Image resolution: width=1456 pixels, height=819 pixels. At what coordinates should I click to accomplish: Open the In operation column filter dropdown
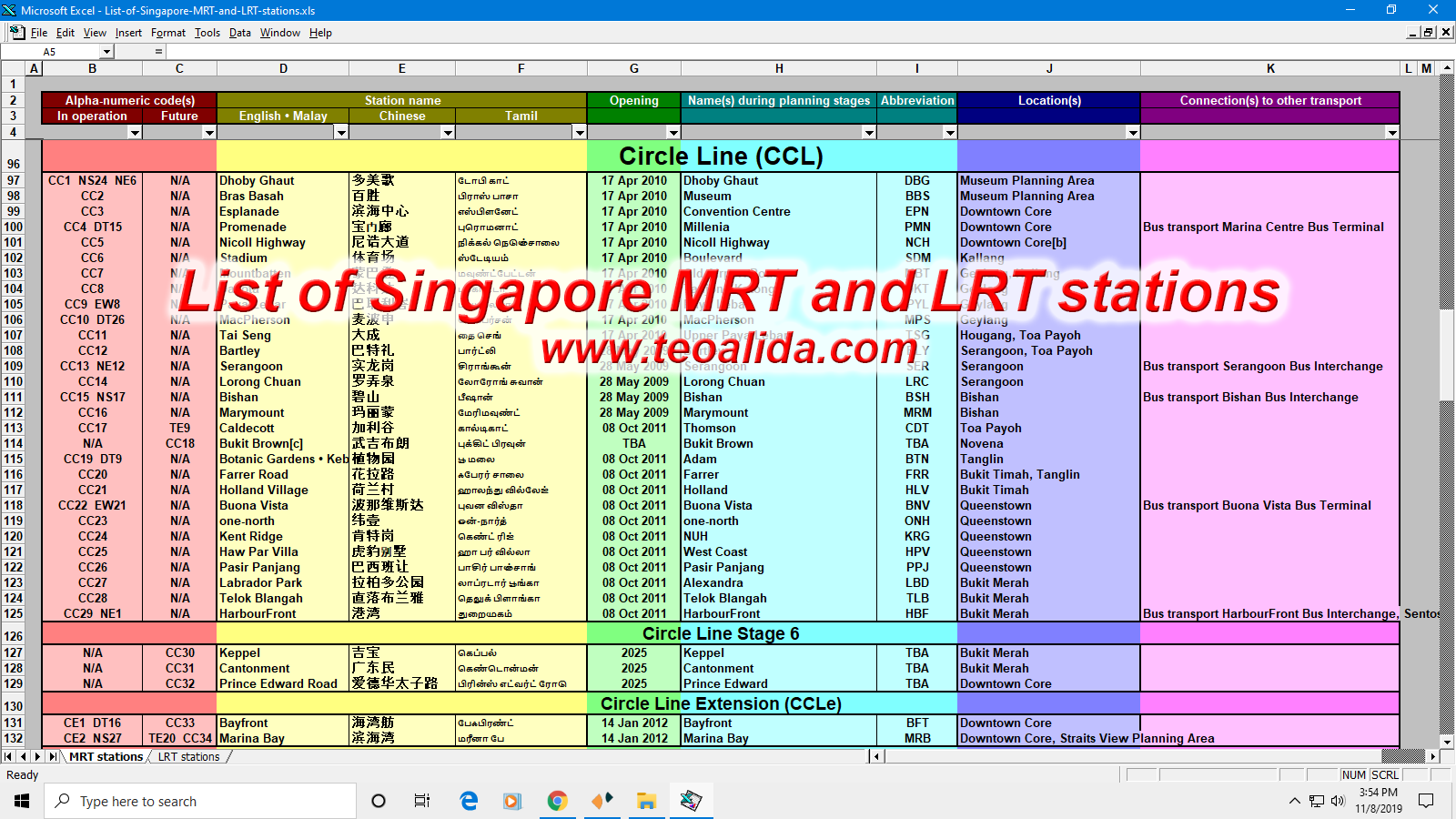[135, 133]
